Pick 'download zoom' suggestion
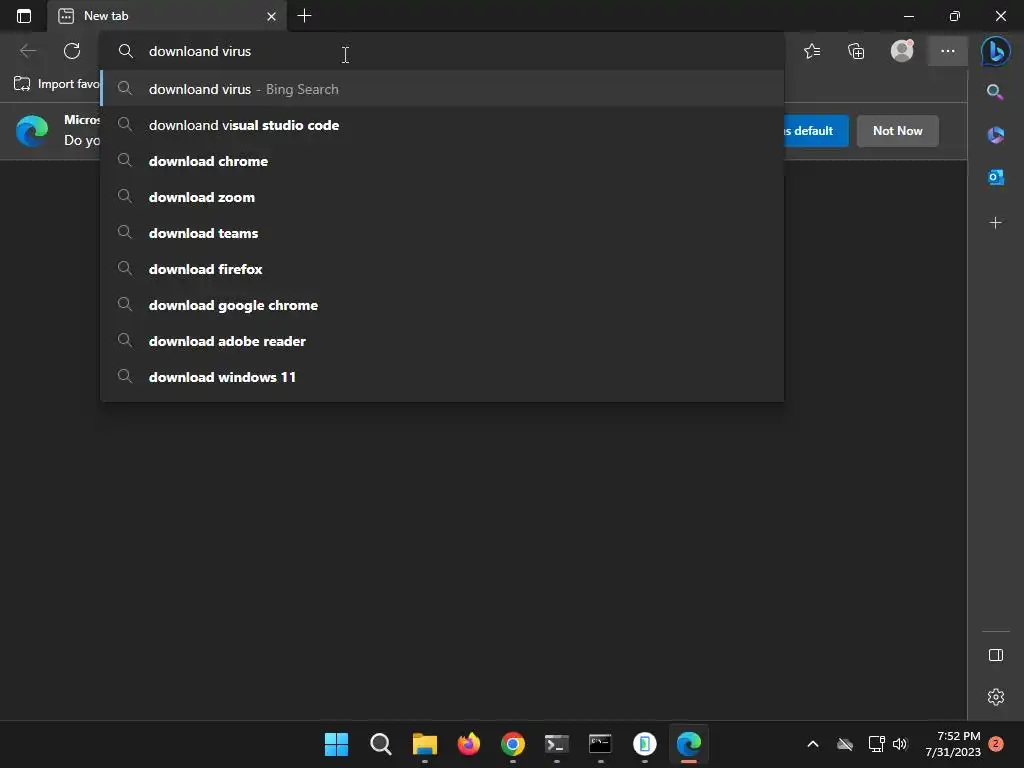This screenshot has width=1024, height=768. pos(442,197)
